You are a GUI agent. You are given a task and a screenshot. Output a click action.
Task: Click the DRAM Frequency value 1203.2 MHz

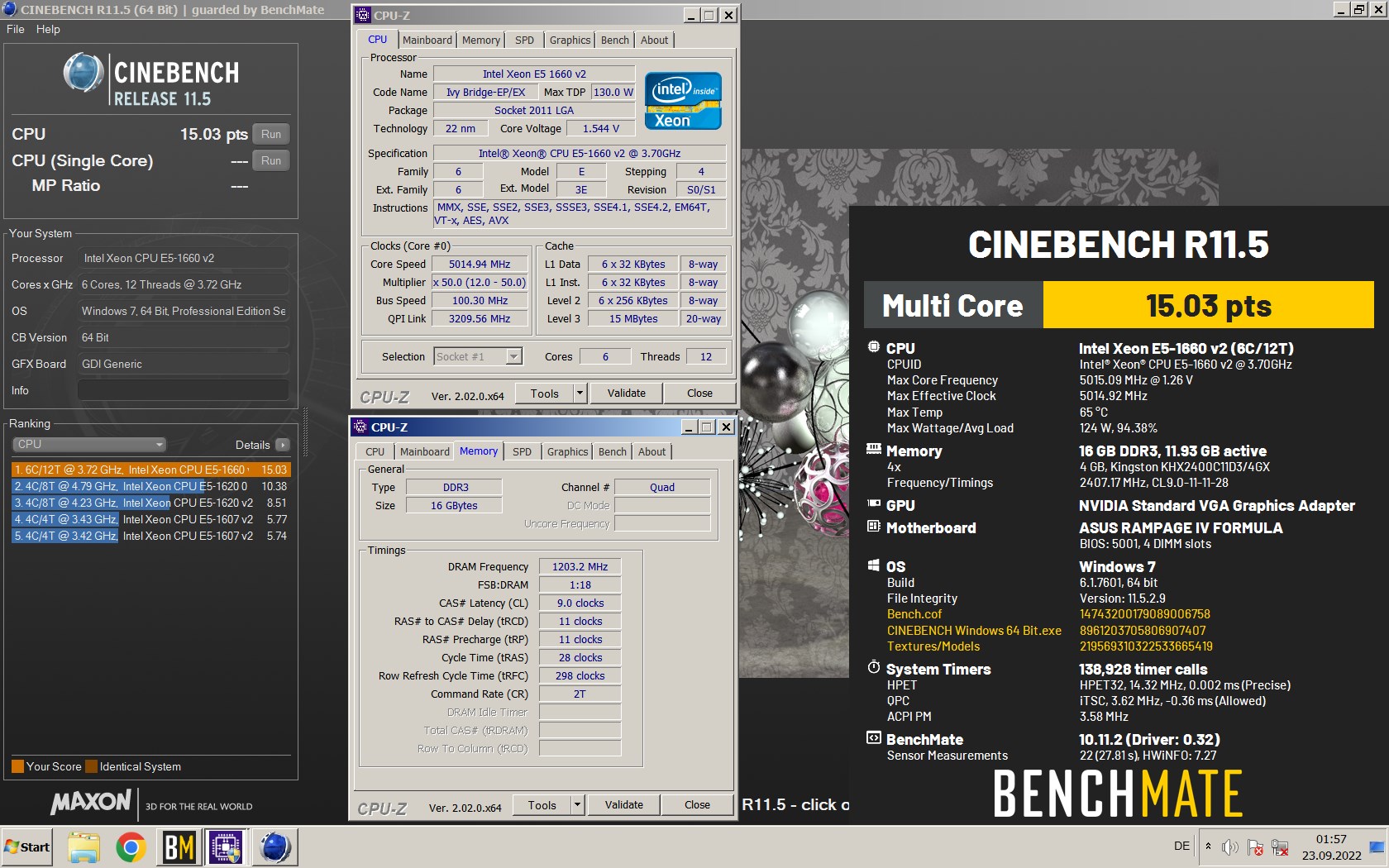(x=580, y=566)
